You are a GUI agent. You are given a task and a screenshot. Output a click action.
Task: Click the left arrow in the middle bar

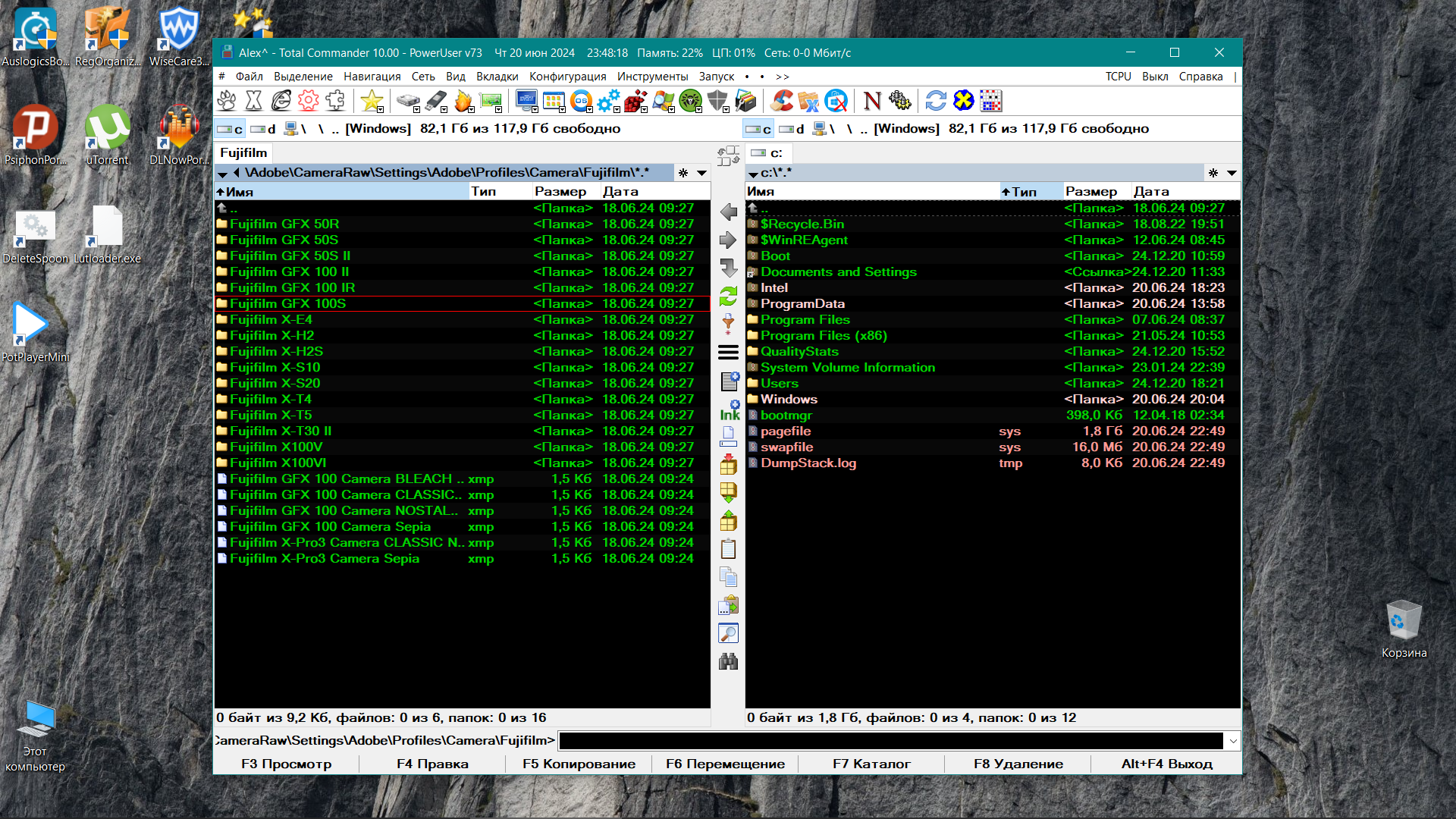(x=728, y=212)
